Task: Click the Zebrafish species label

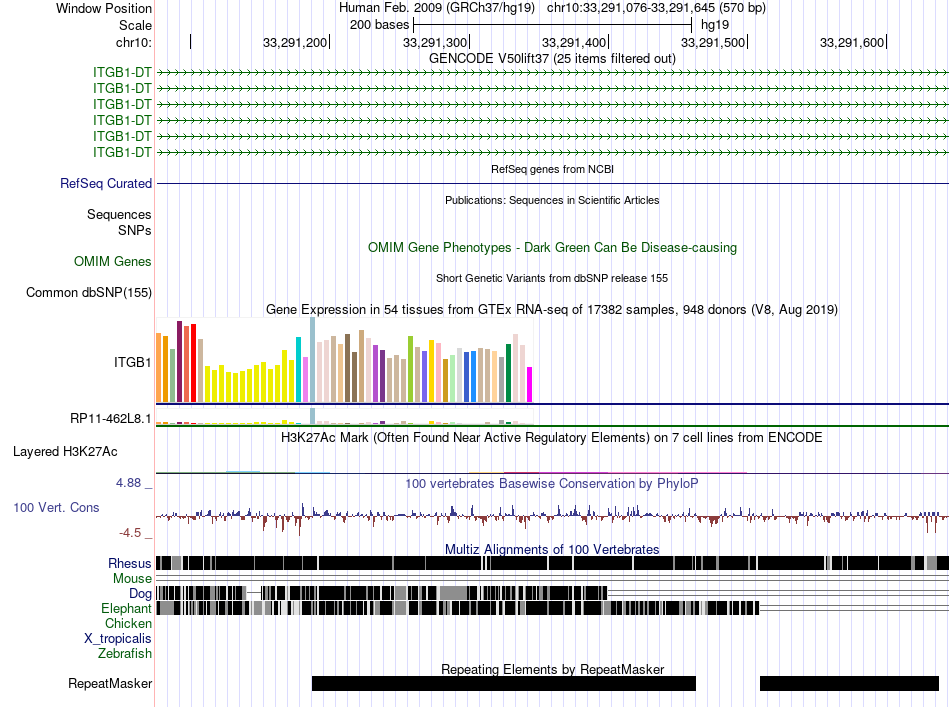Action: point(125,654)
